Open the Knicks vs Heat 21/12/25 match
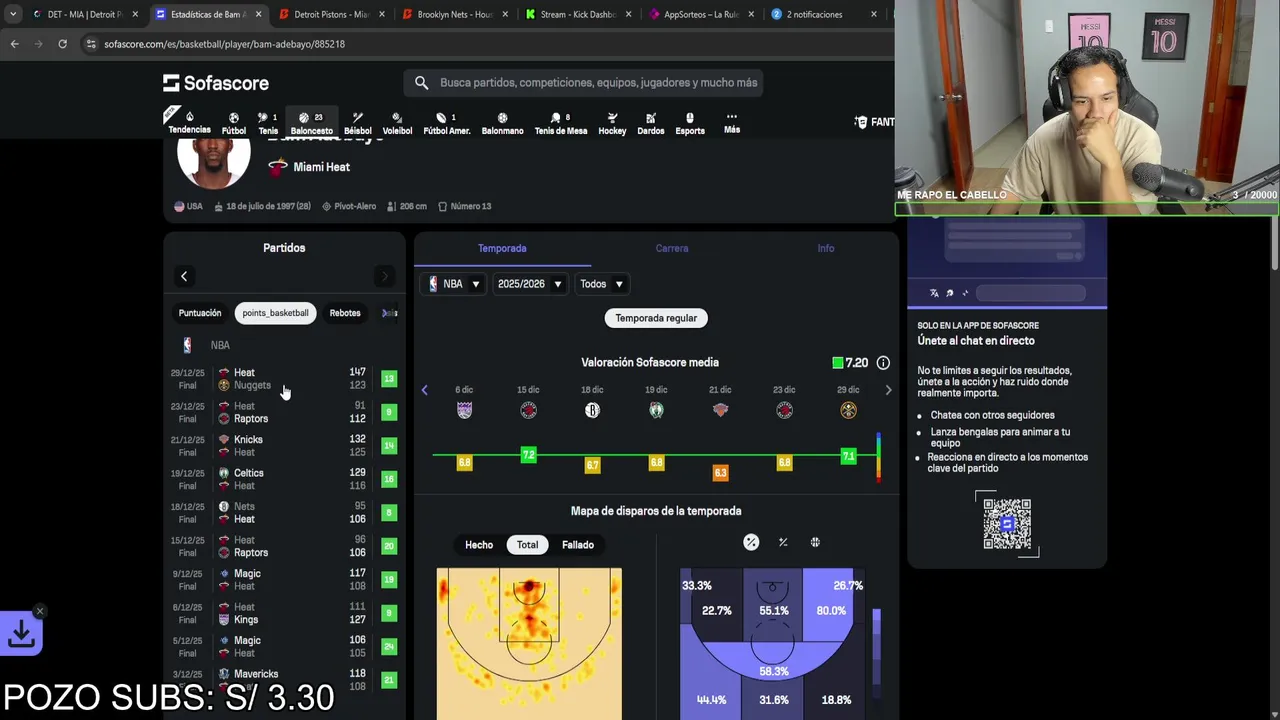Screen dimensions: 1280x720 284,446
